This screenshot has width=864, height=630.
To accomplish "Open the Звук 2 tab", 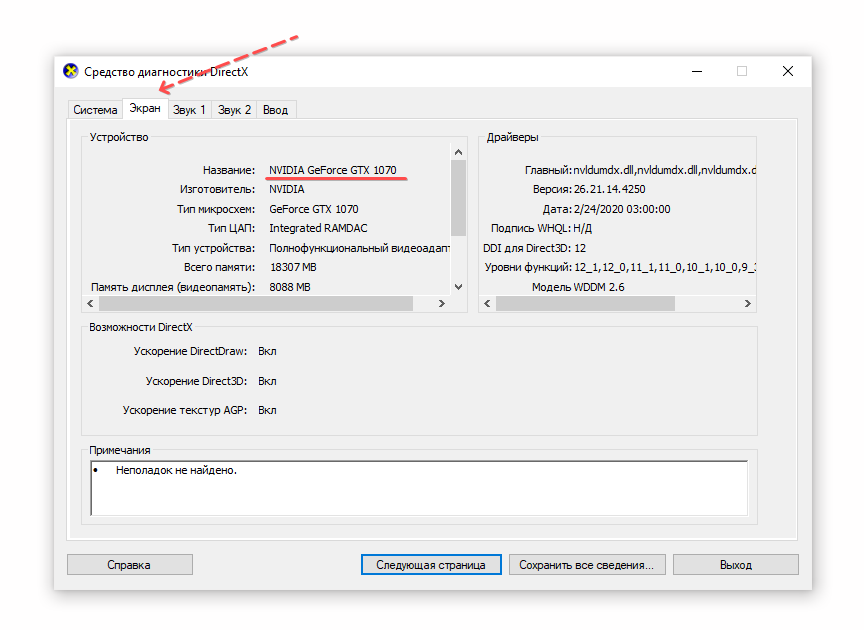I will tap(234, 110).
